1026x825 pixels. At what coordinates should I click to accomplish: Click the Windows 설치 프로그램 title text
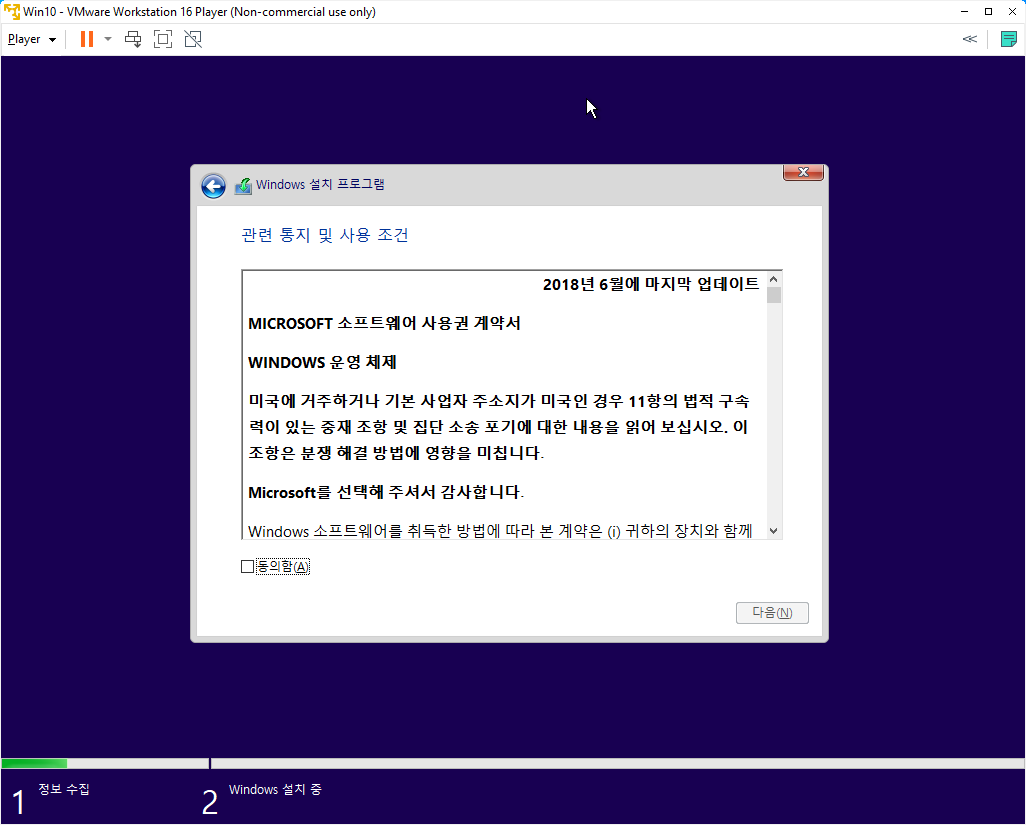tap(320, 184)
